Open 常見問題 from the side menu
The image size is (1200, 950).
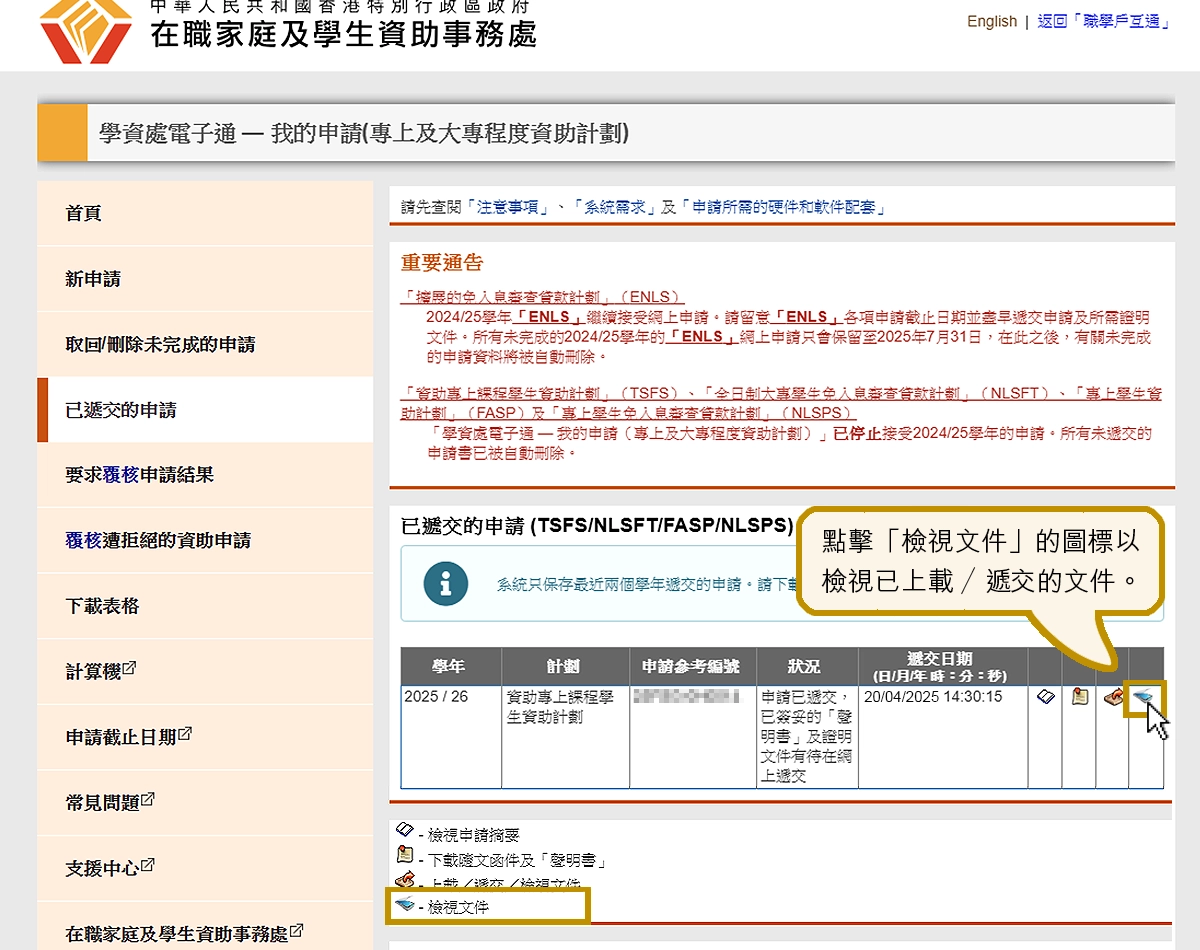205,803
